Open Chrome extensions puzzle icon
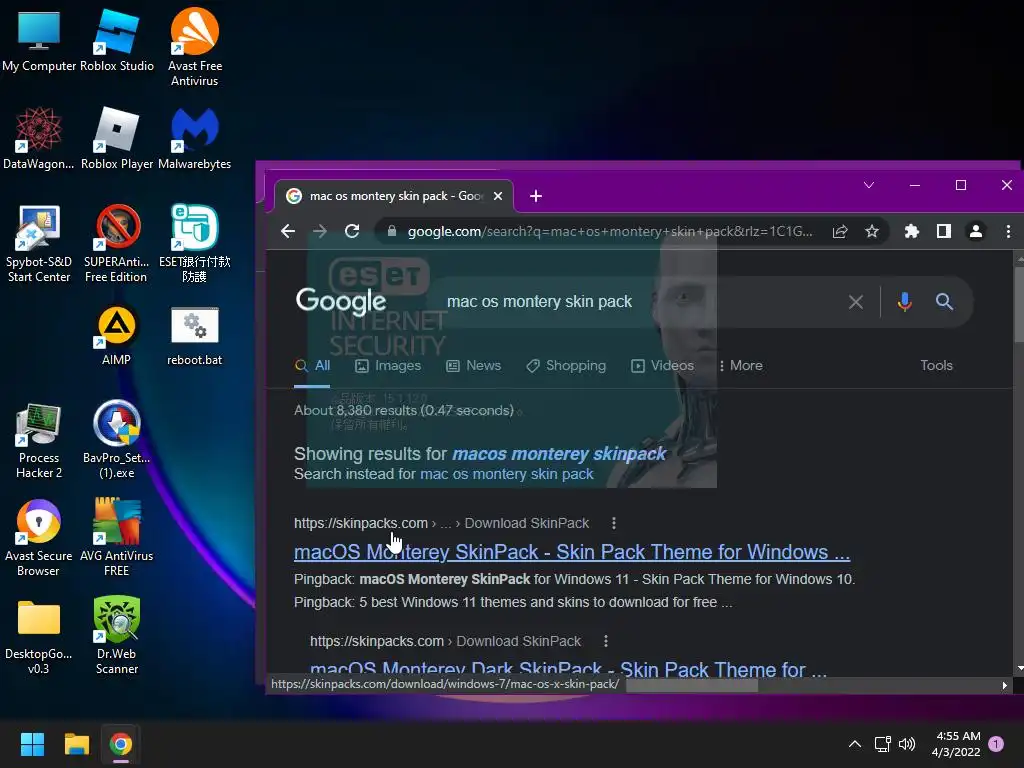The width and height of the screenshot is (1024, 768). click(x=912, y=231)
